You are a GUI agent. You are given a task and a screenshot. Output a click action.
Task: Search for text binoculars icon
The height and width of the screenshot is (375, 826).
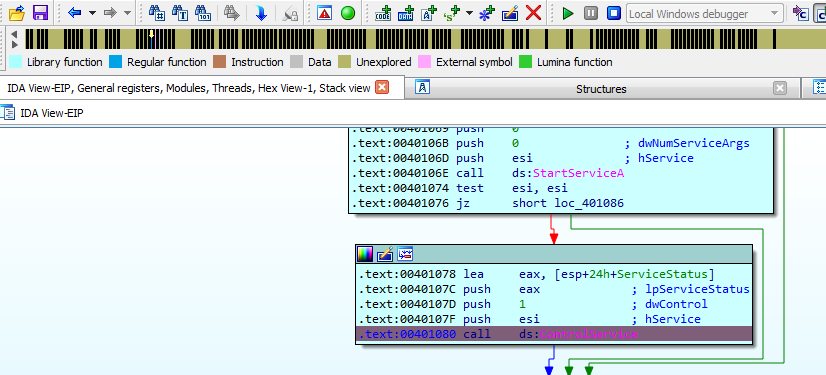180,13
